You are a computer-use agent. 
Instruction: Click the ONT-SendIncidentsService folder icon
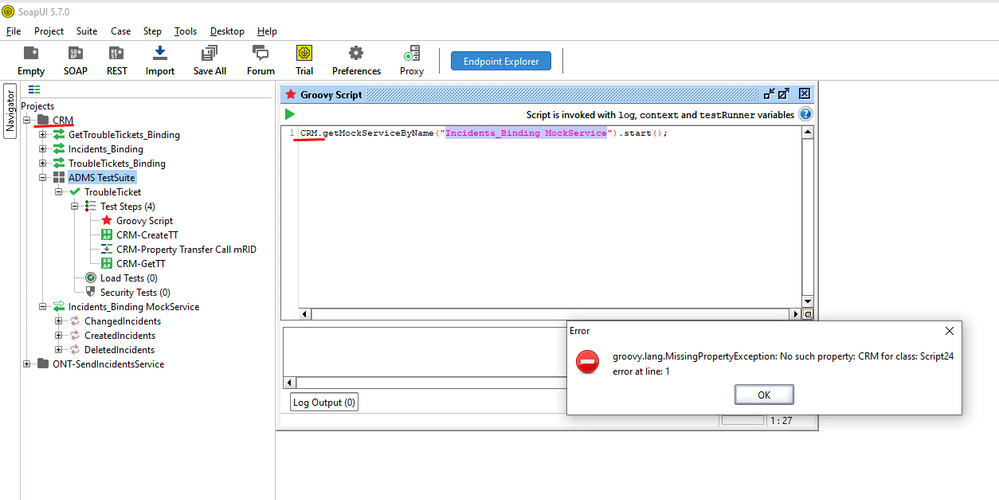coord(43,364)
